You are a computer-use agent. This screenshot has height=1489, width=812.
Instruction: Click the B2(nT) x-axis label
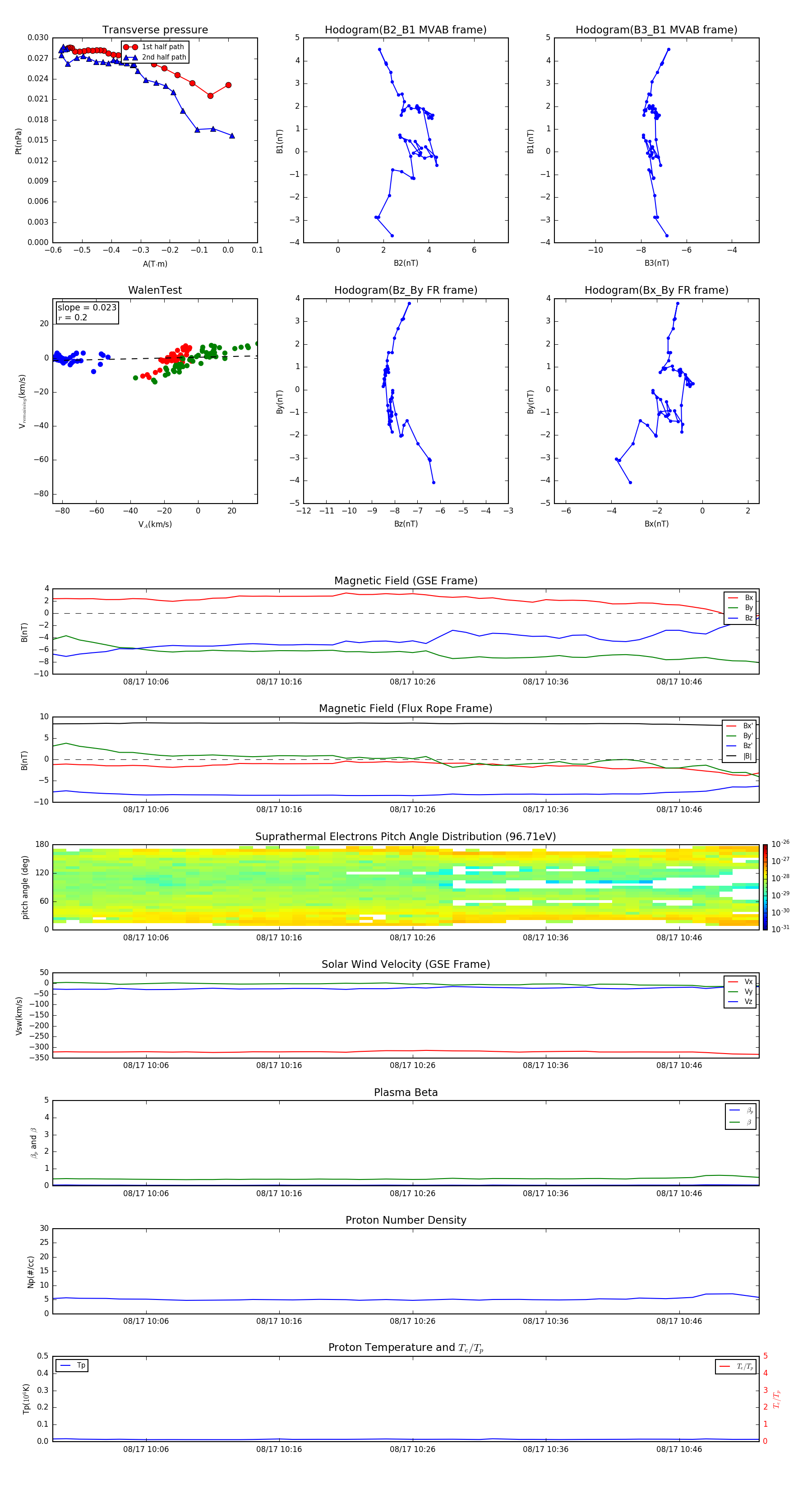(x=406, y=263)
